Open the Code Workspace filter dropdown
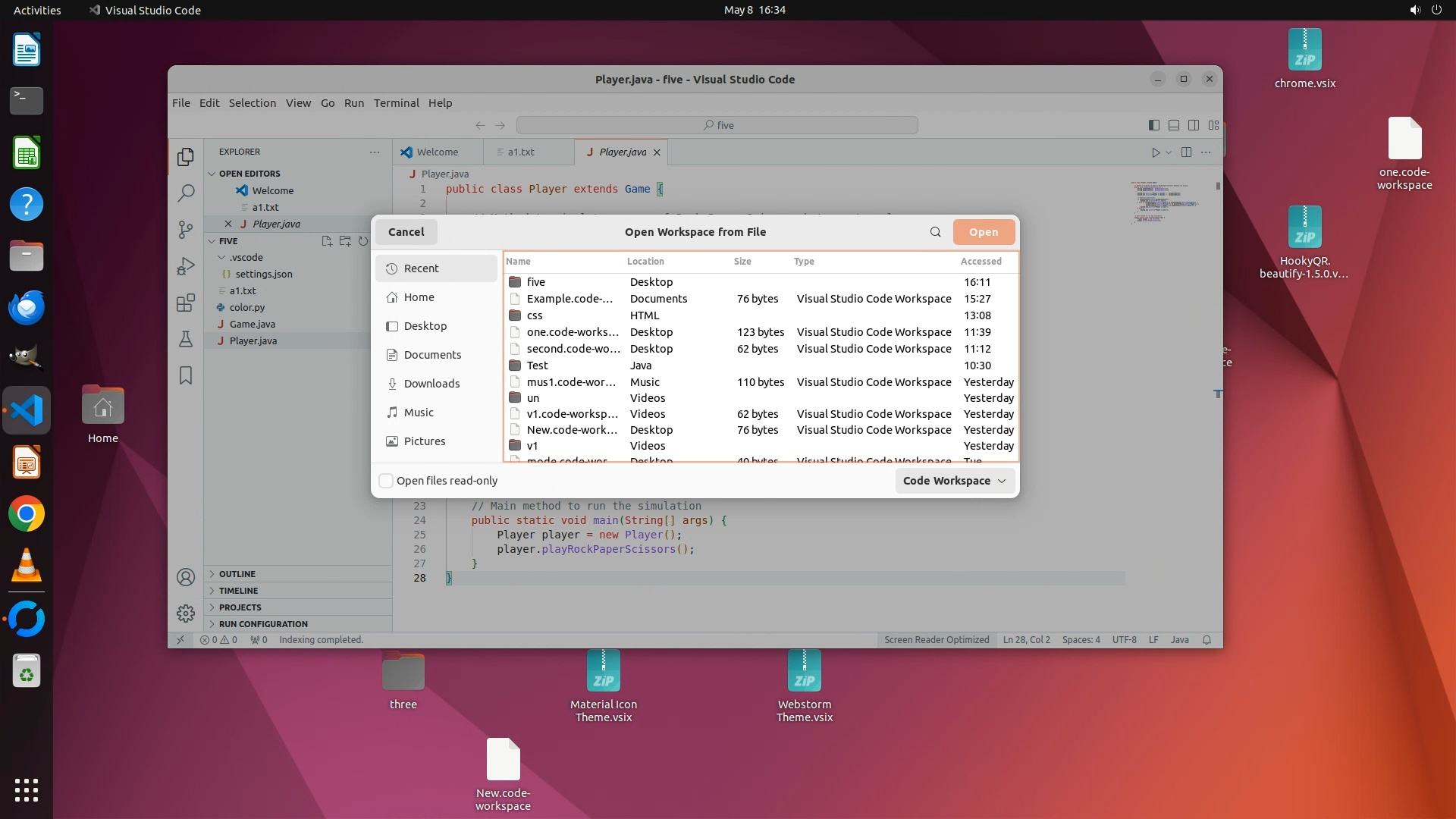The width and height of the screenshot is (1456, 819). 954,481
